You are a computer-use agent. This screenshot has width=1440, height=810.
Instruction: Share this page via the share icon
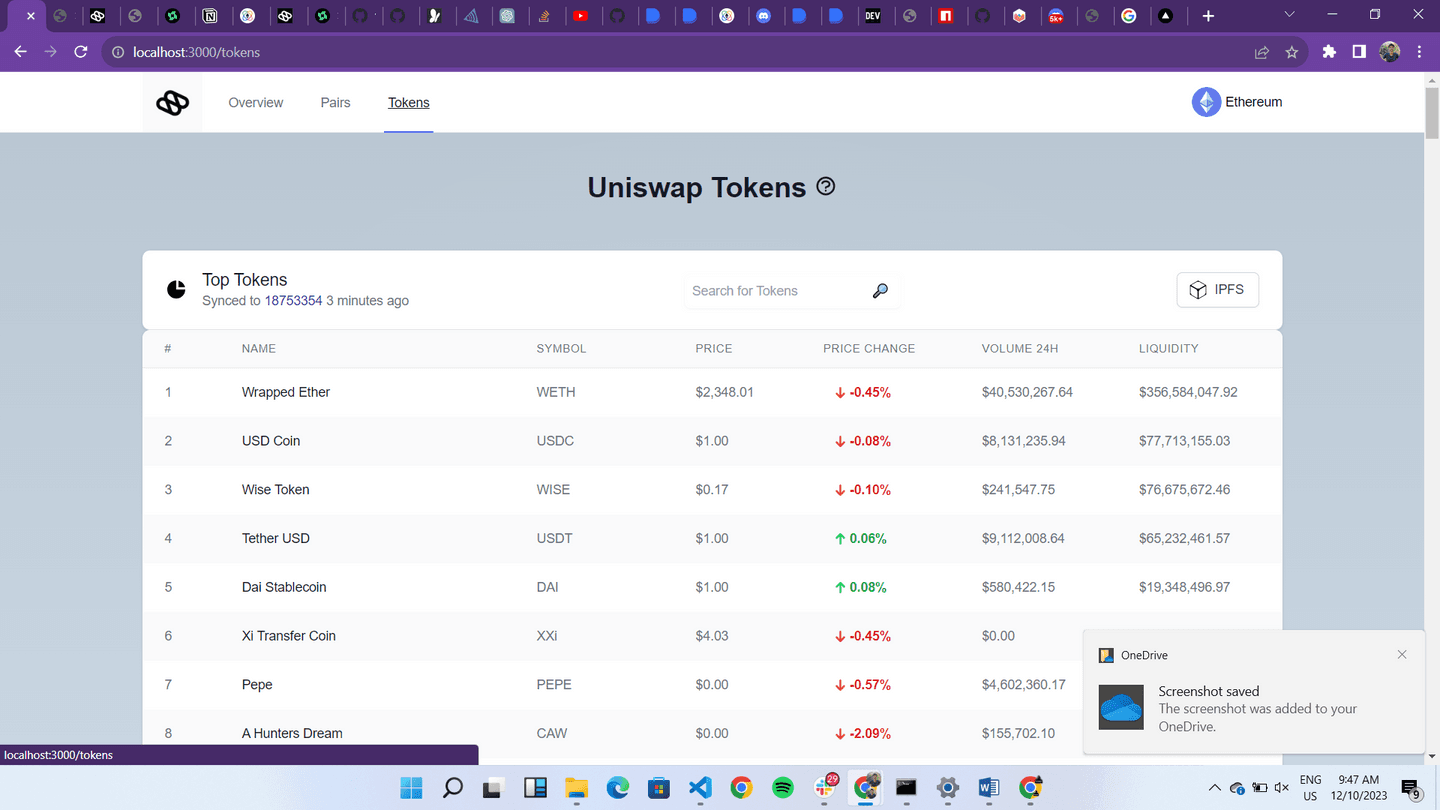(1262, 52)
